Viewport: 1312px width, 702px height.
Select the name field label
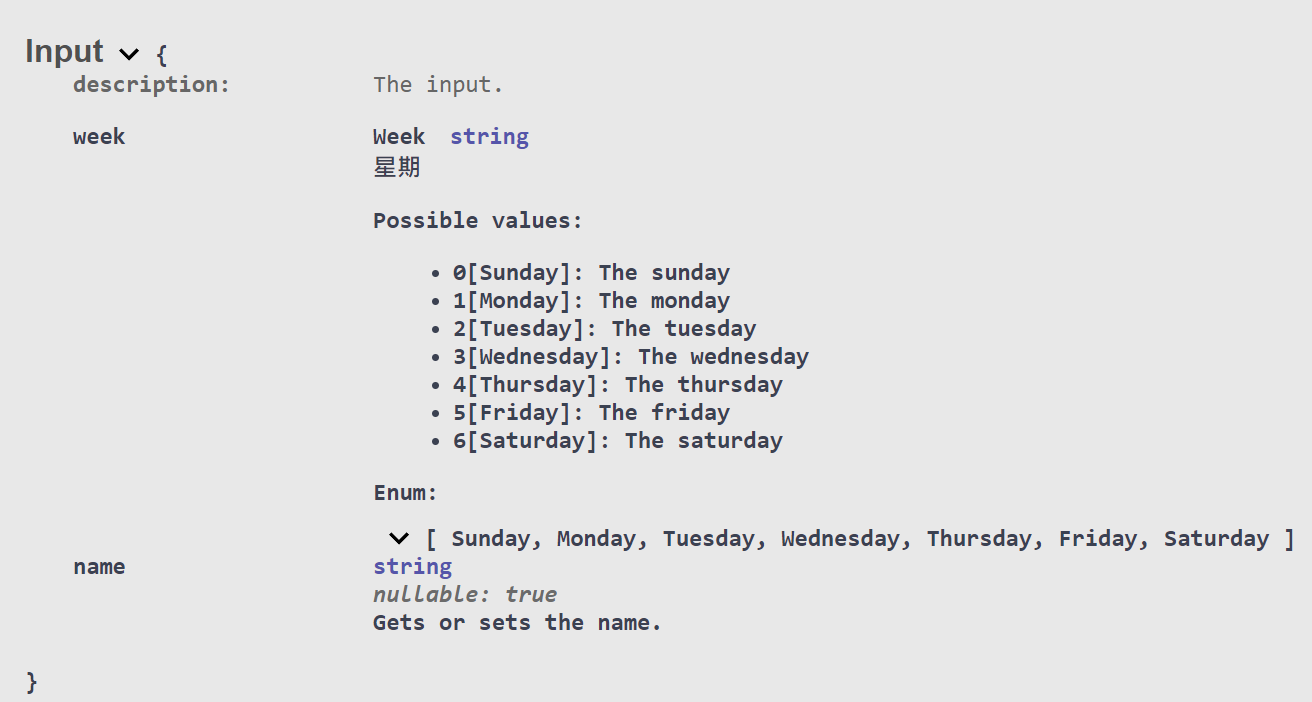(99, 566)
